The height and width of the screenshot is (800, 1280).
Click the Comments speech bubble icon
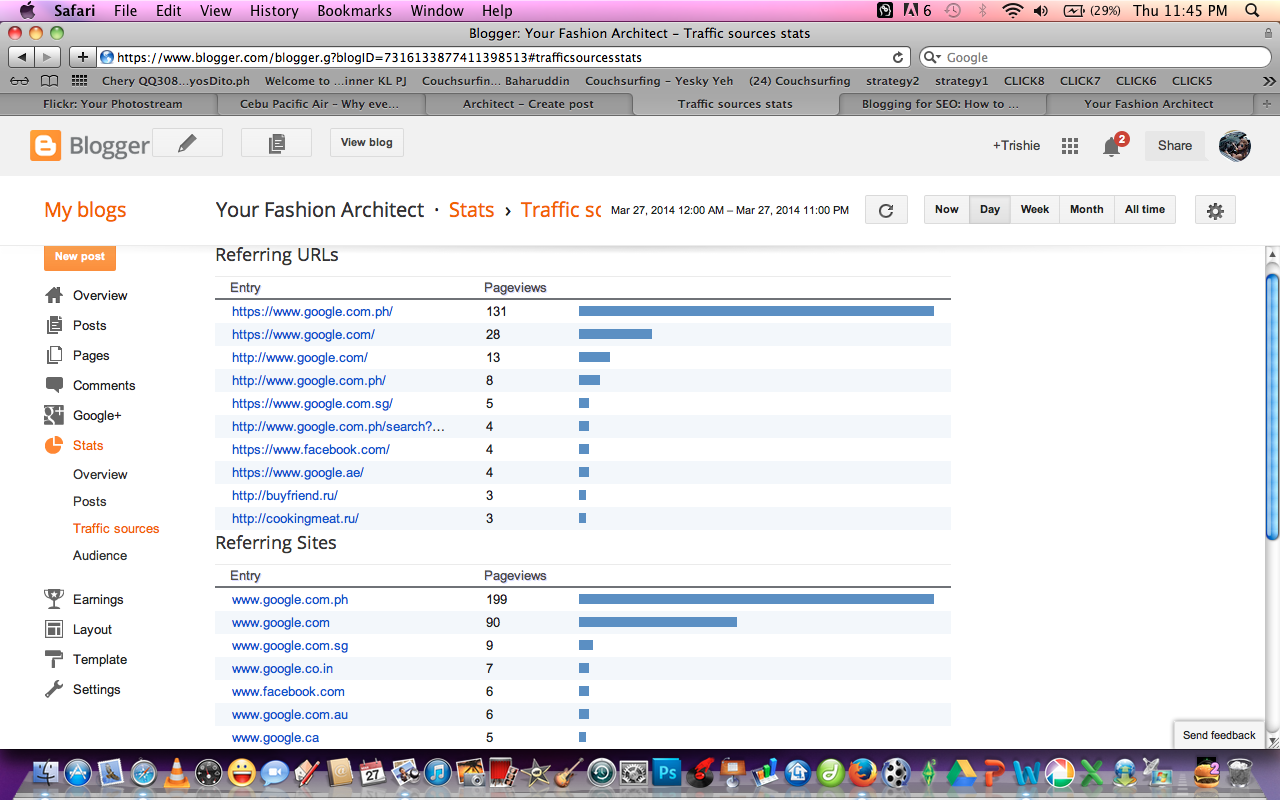pos(54,385)
